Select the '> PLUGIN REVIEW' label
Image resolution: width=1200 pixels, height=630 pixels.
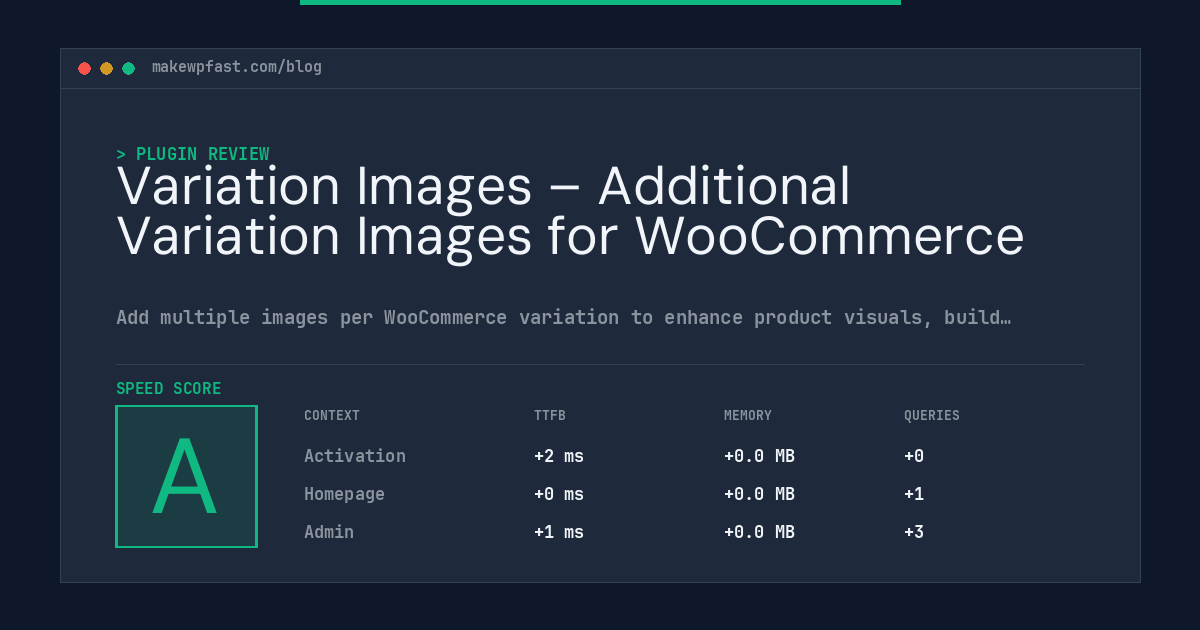point(193,154)
